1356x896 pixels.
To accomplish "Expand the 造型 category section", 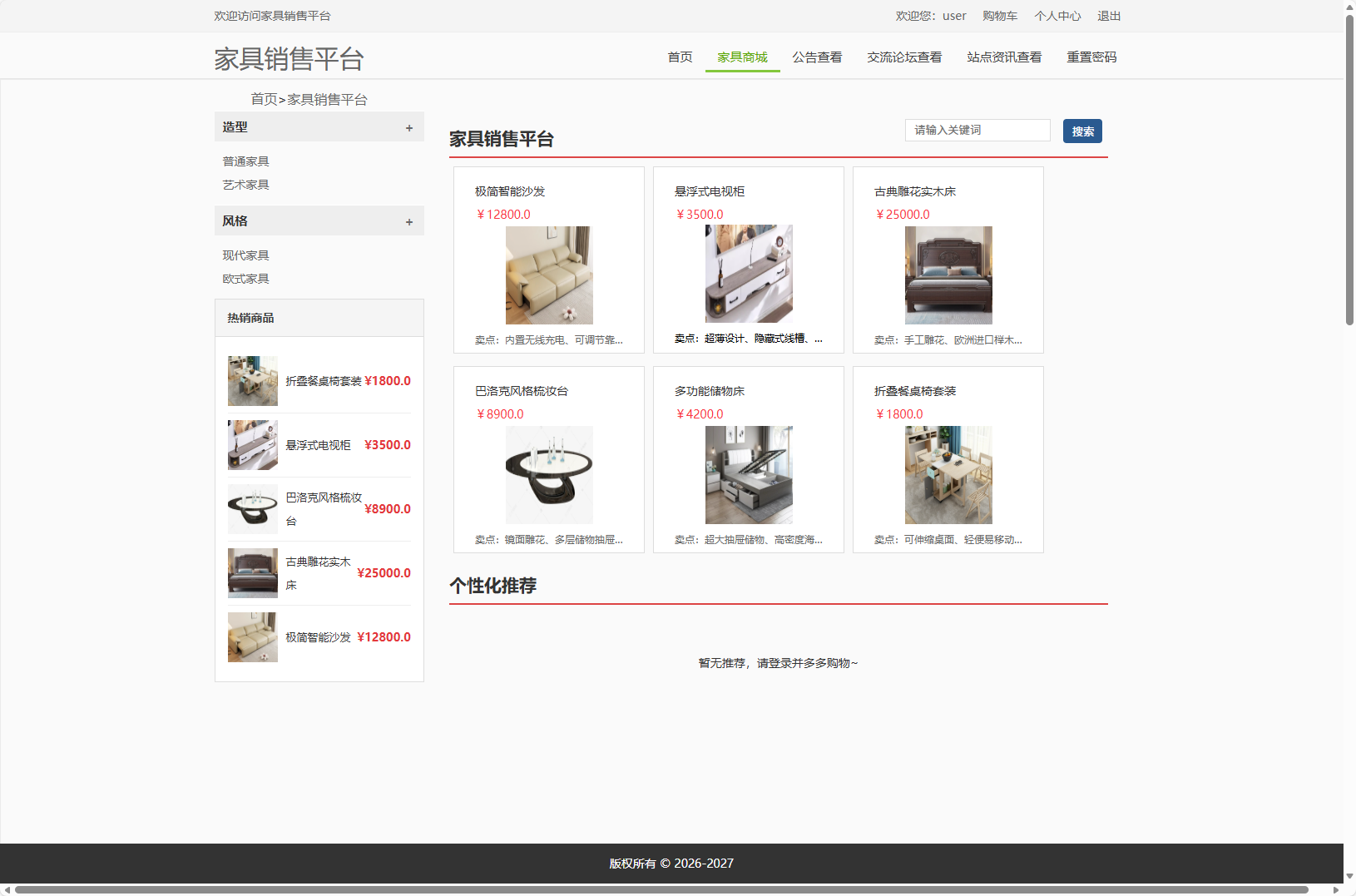I will (408, 127).
